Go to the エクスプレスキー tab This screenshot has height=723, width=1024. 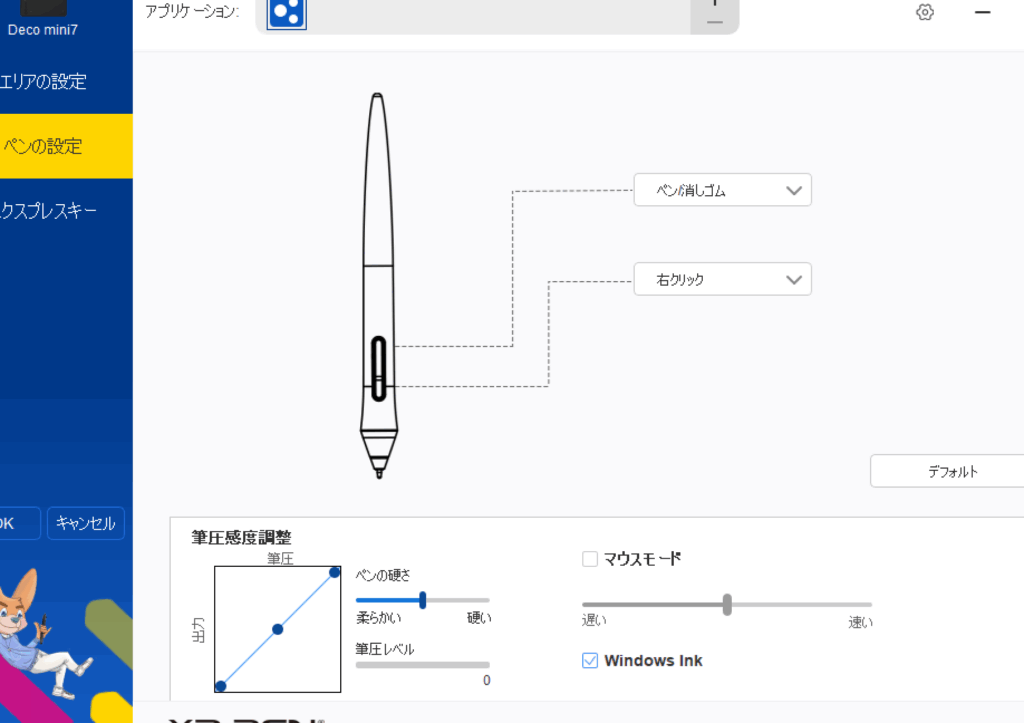(x=66, y=210)
